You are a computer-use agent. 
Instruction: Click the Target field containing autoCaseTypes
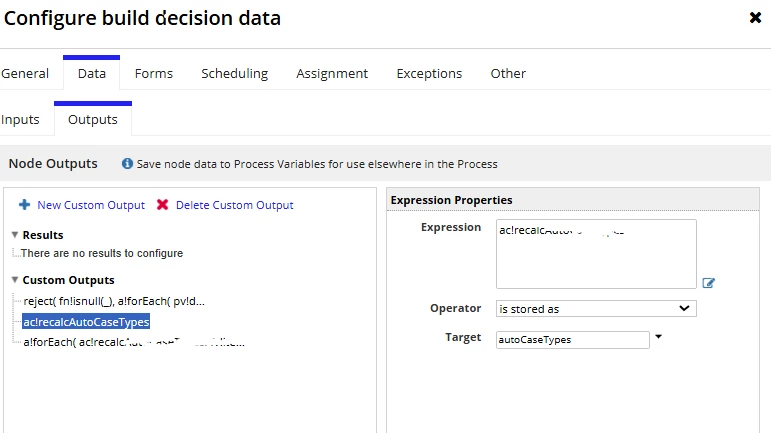point(572,340)
